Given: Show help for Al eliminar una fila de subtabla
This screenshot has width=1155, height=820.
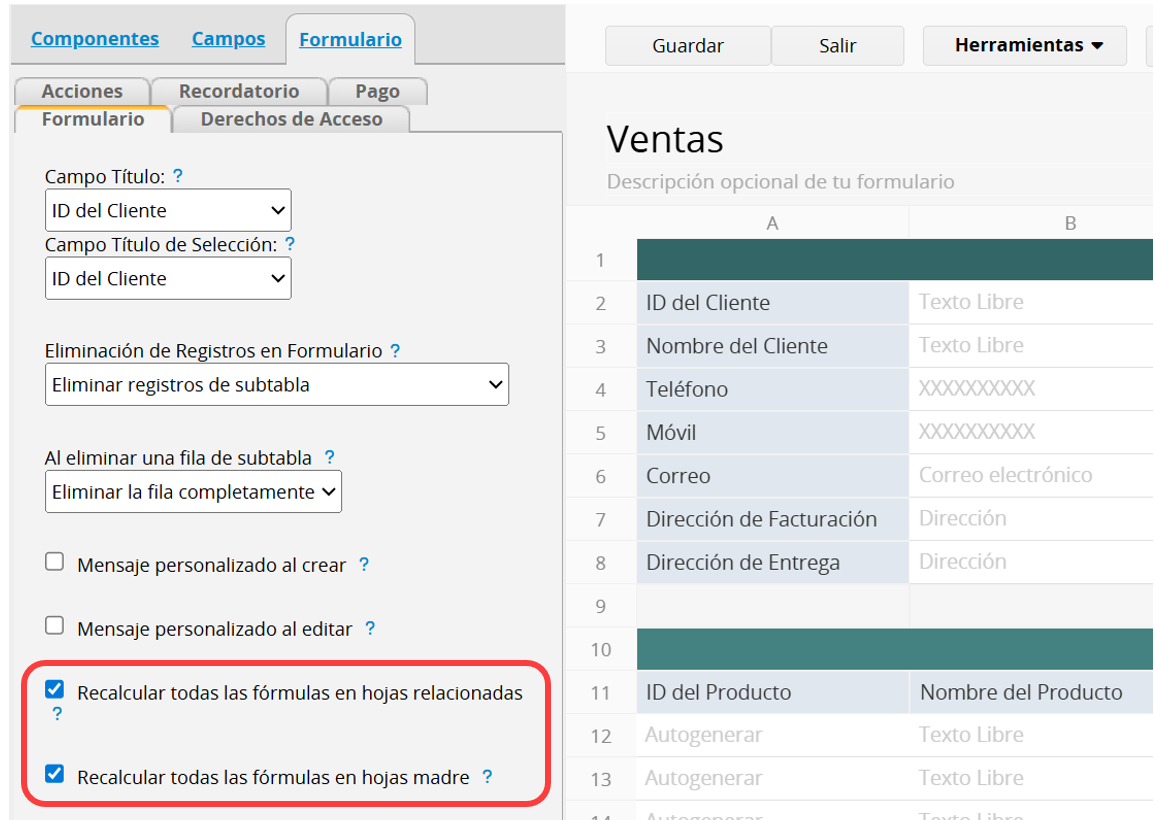Looking at the screenshot, I should tap(329, 457).
